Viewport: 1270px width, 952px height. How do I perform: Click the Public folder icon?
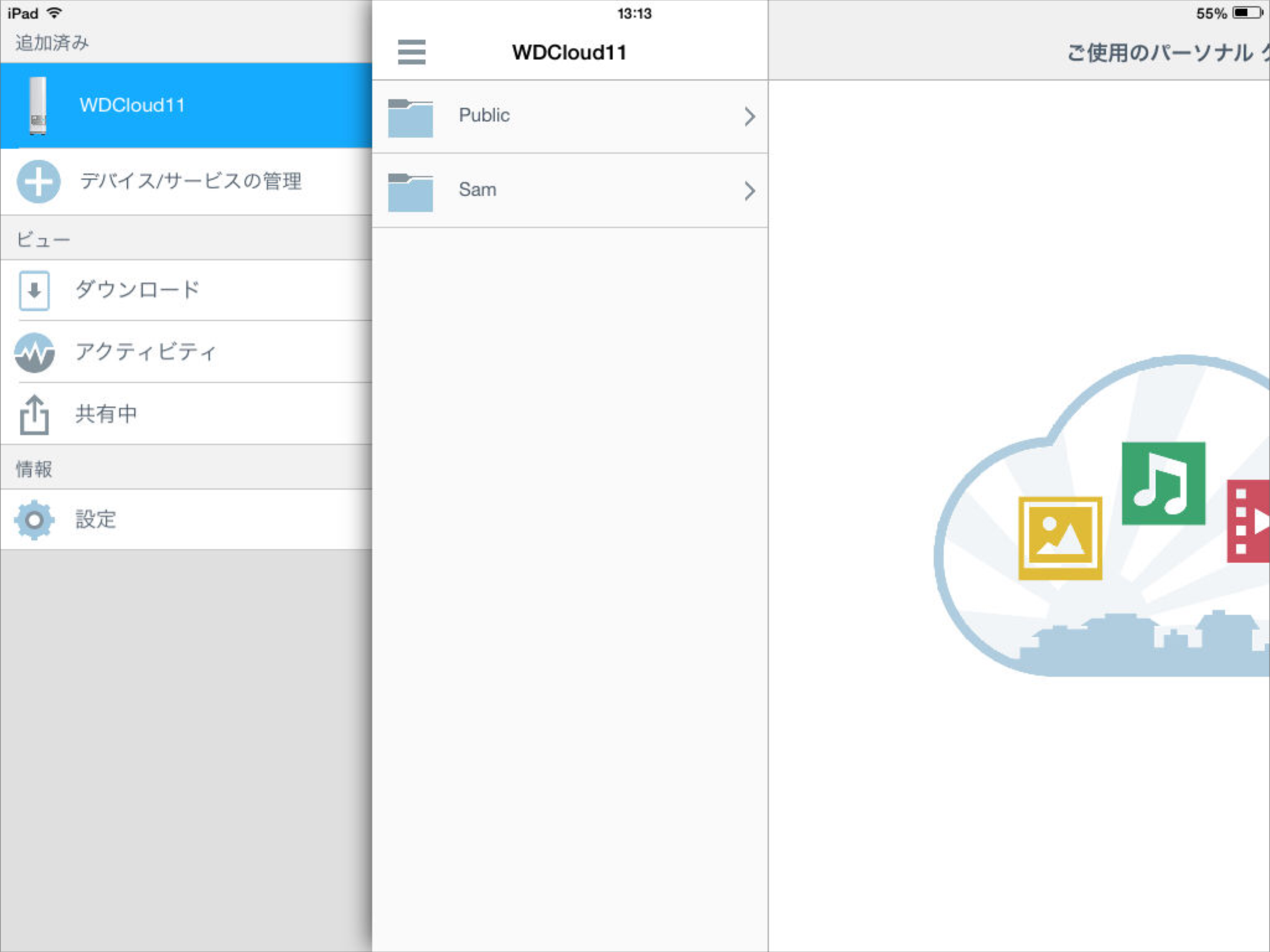410,118
